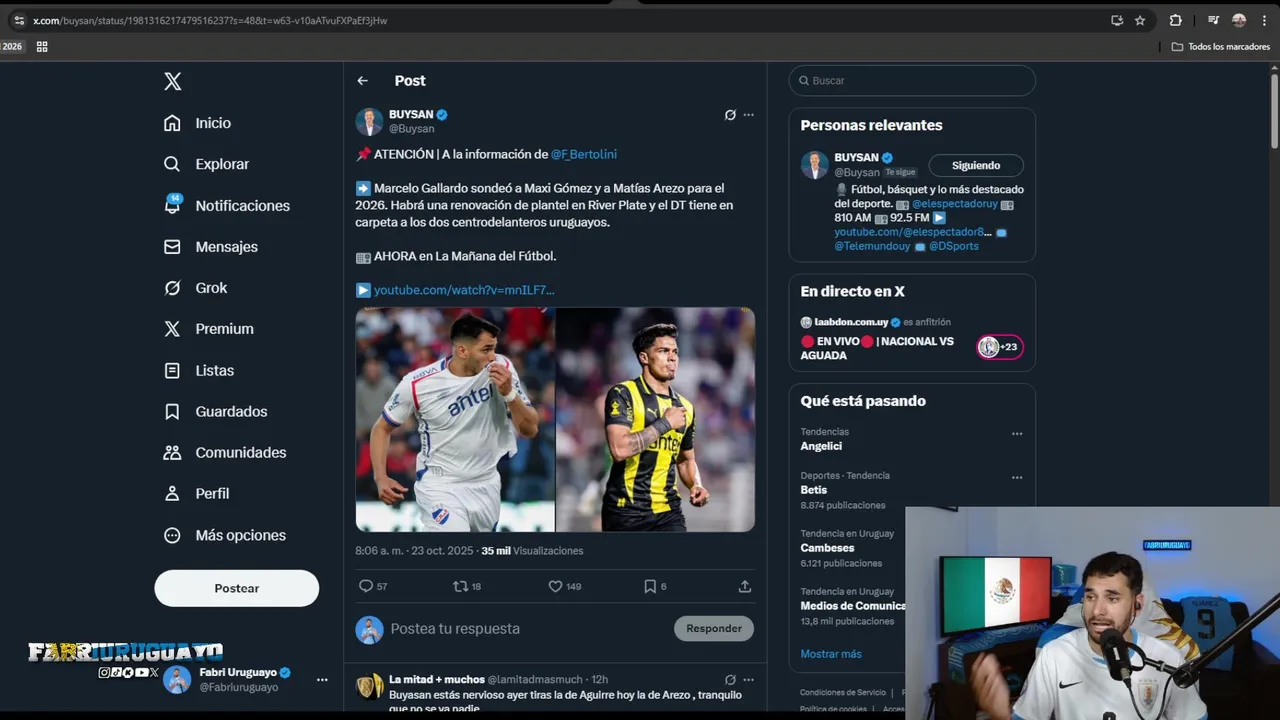Viewport: 1280px width, 720px height.
Task: Expand Más opciones menu
Action: 225,535
